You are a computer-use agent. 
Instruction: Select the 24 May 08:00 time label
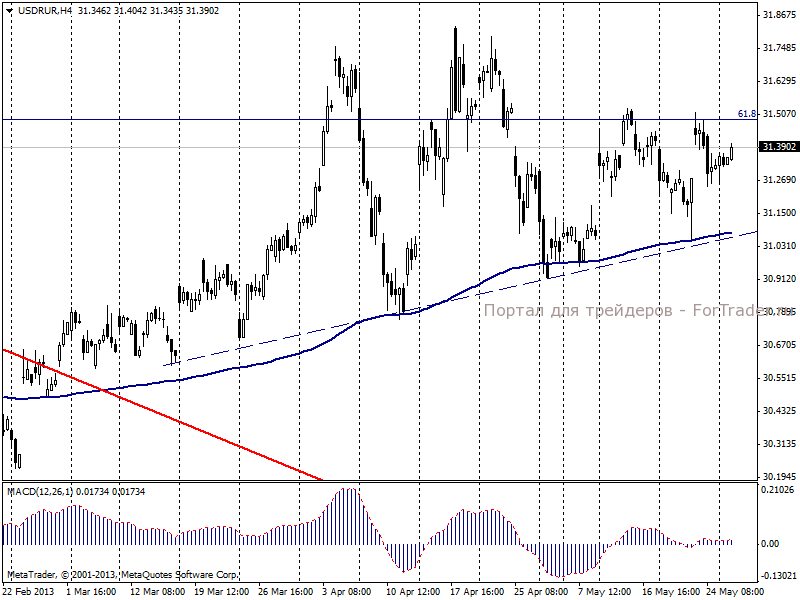click(735, 592)
